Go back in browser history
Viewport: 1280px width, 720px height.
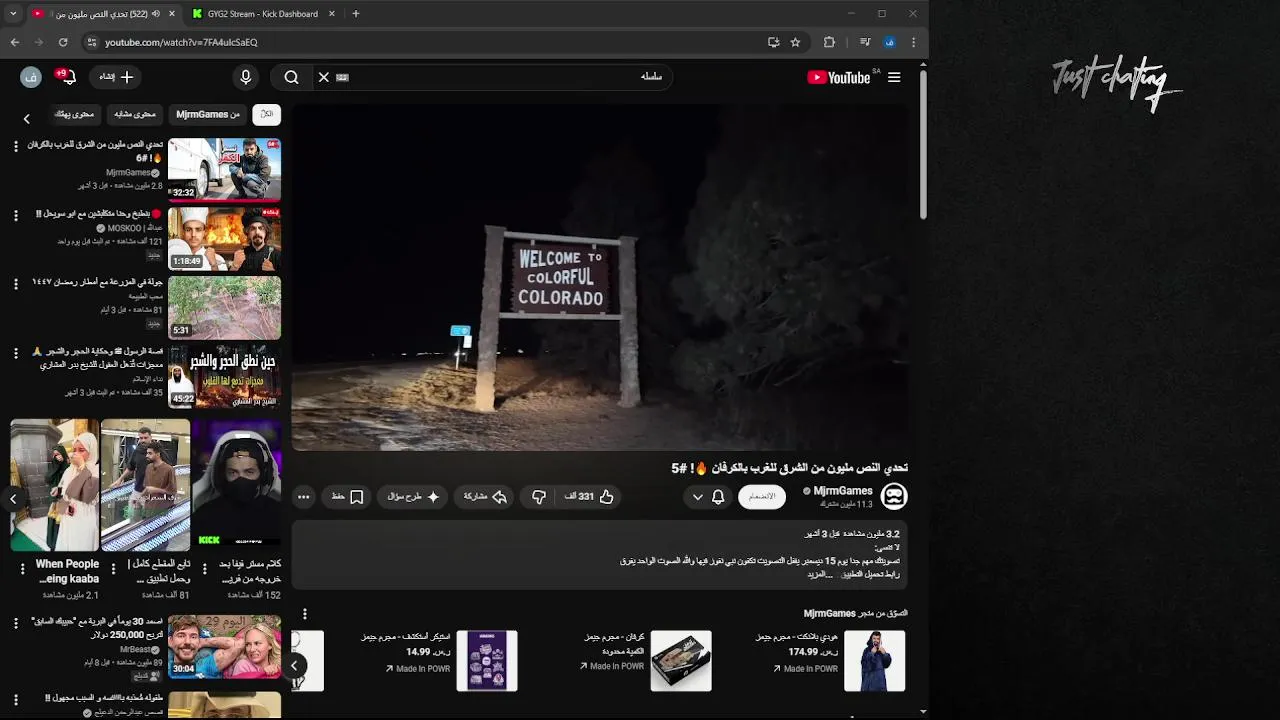(x=15, y=42)
